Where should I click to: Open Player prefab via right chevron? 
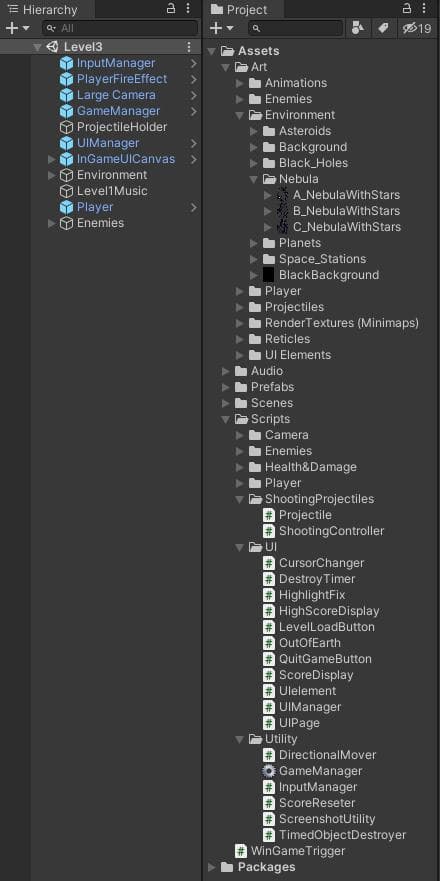193,207
